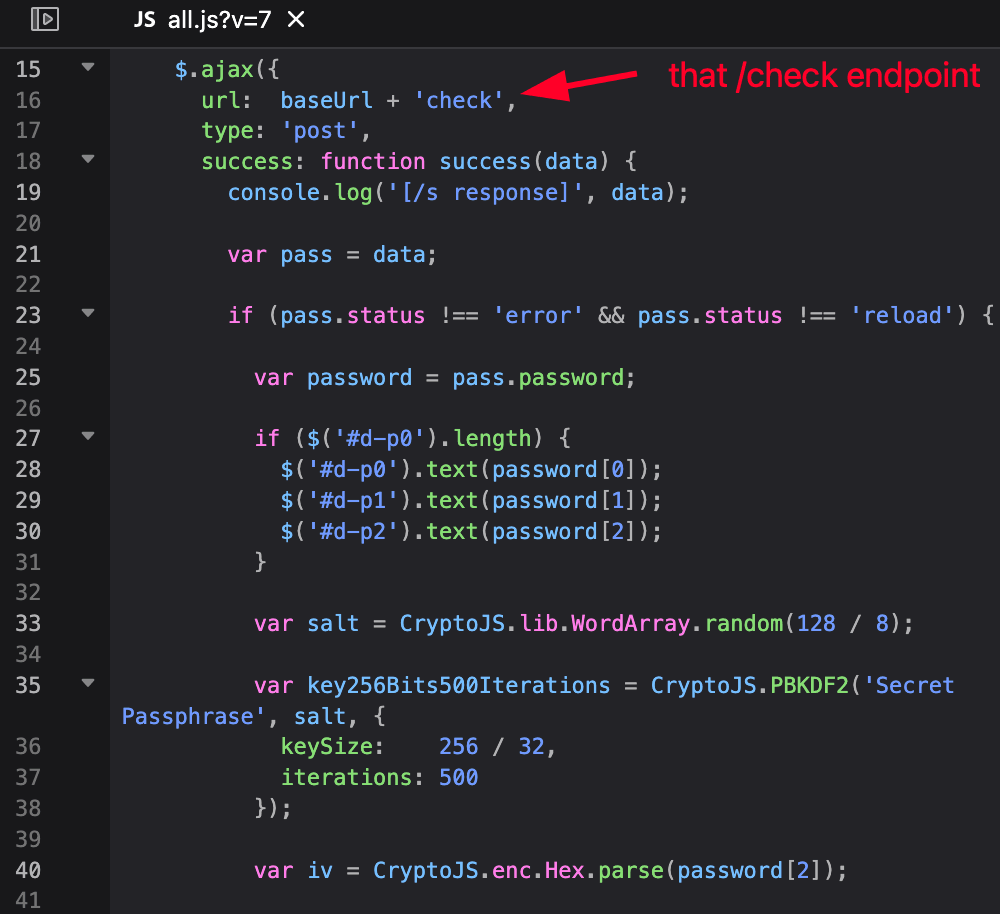This screenshot has height=914, width=1000.
Task: Click the 'check' string on line 16
Action: point(460,100)
